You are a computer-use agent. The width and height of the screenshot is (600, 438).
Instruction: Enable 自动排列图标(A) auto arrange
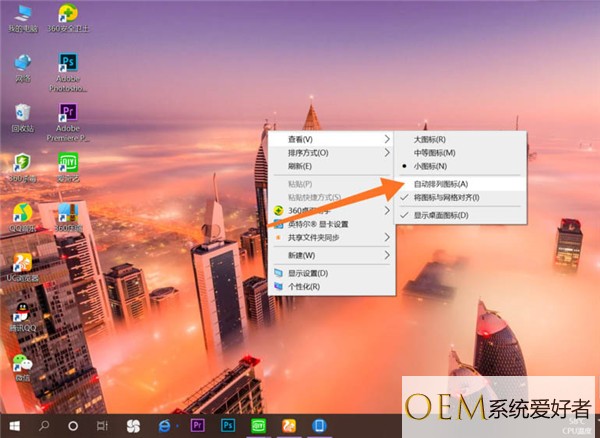440,184
